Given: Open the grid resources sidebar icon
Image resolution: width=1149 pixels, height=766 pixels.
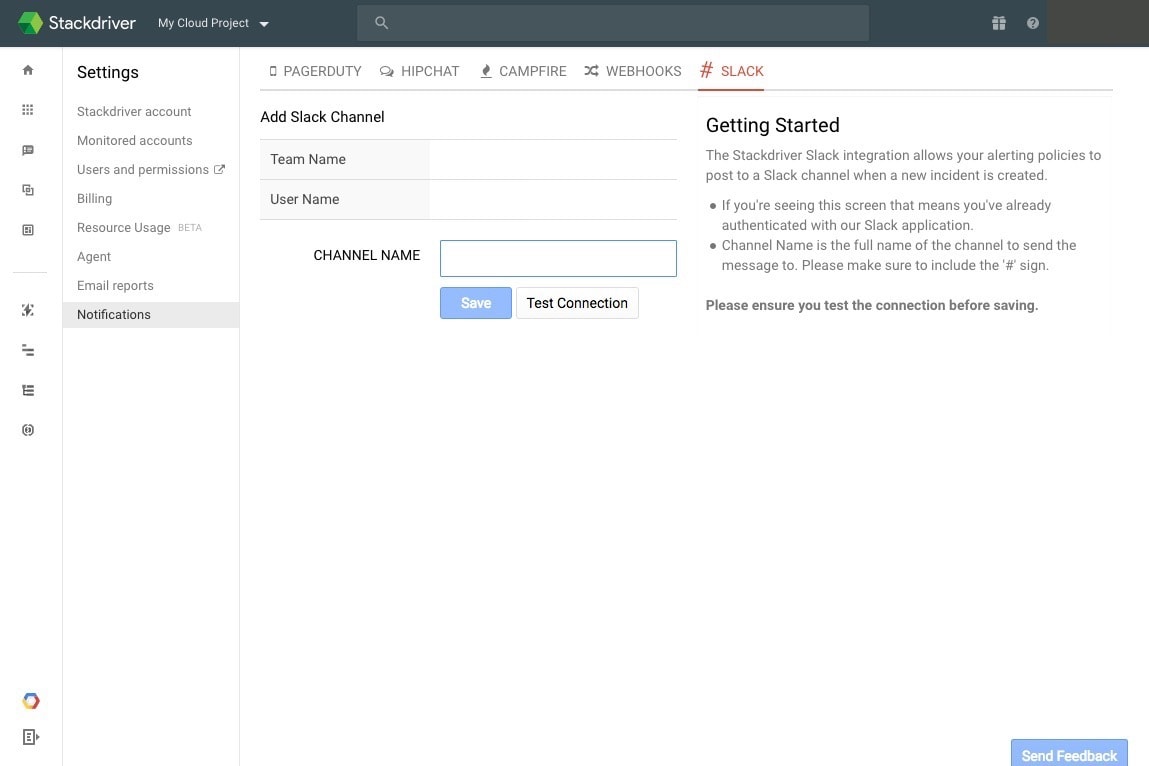Looking at the screenshot, I should (x=28, y=110).
